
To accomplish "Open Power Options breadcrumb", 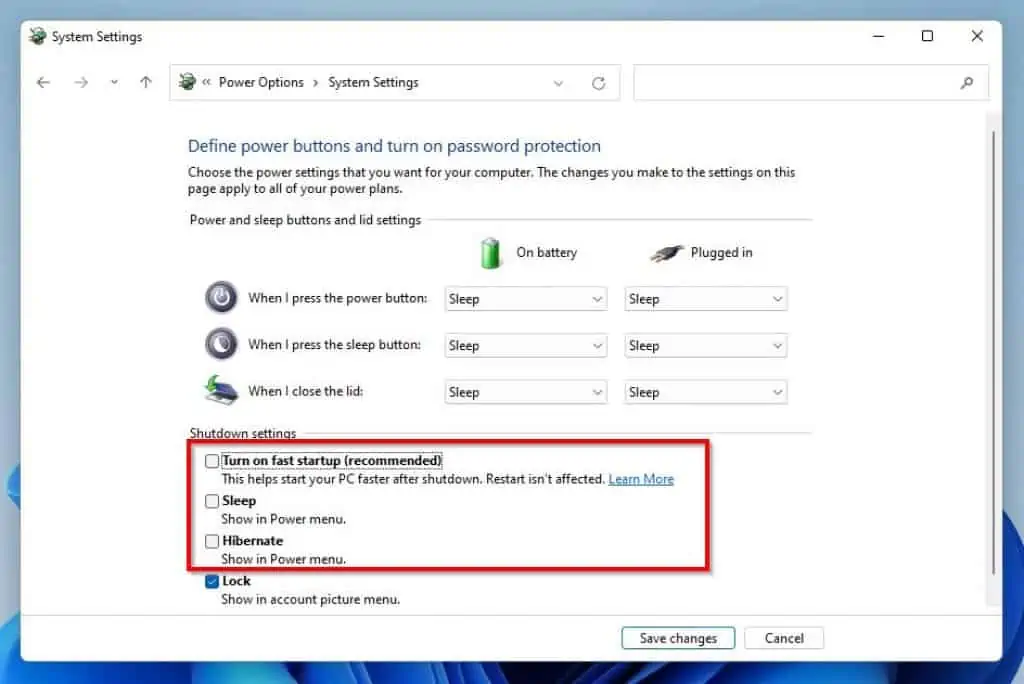I will tap(261, 82).
